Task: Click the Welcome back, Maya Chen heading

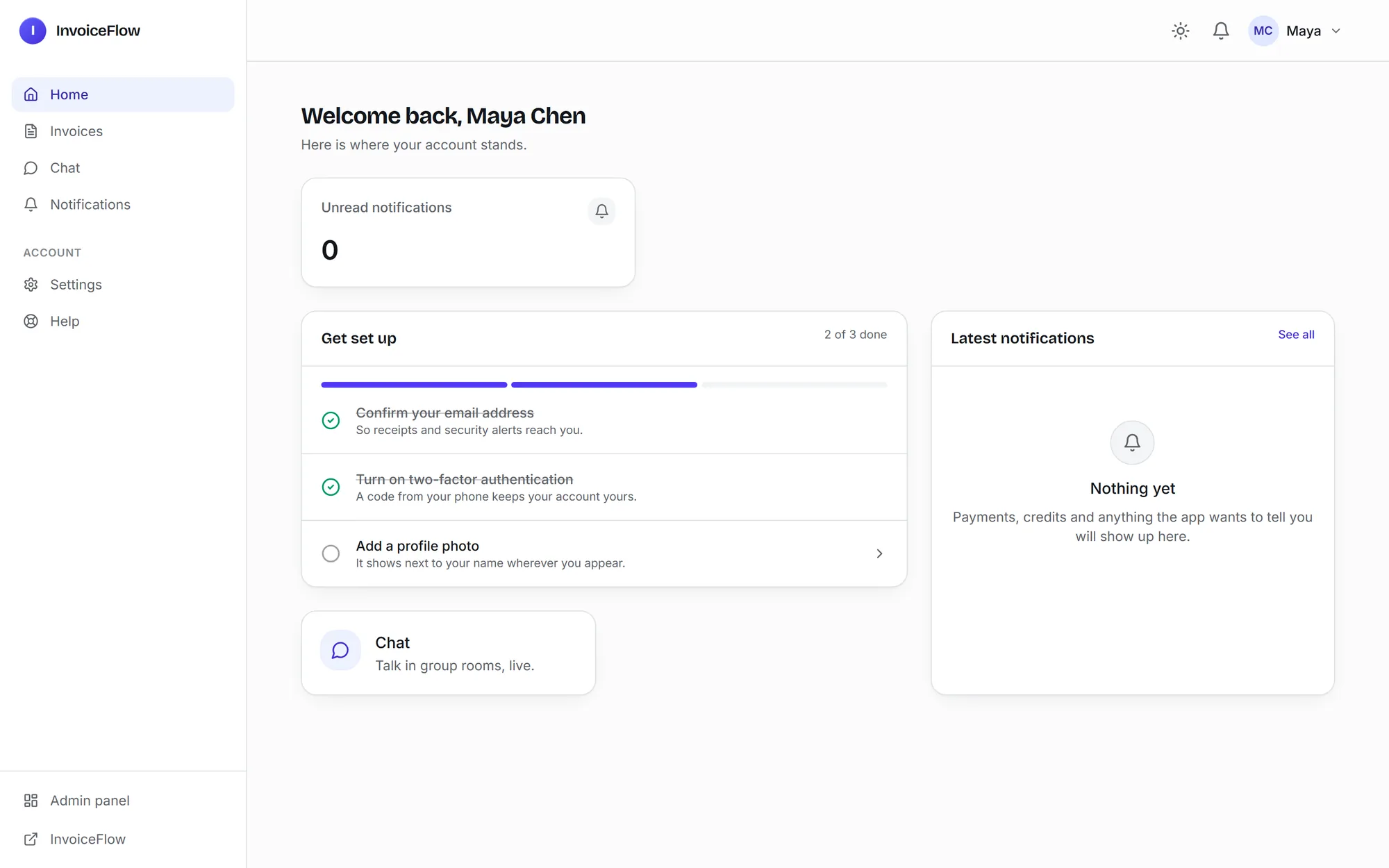Action: pos(443,116)
